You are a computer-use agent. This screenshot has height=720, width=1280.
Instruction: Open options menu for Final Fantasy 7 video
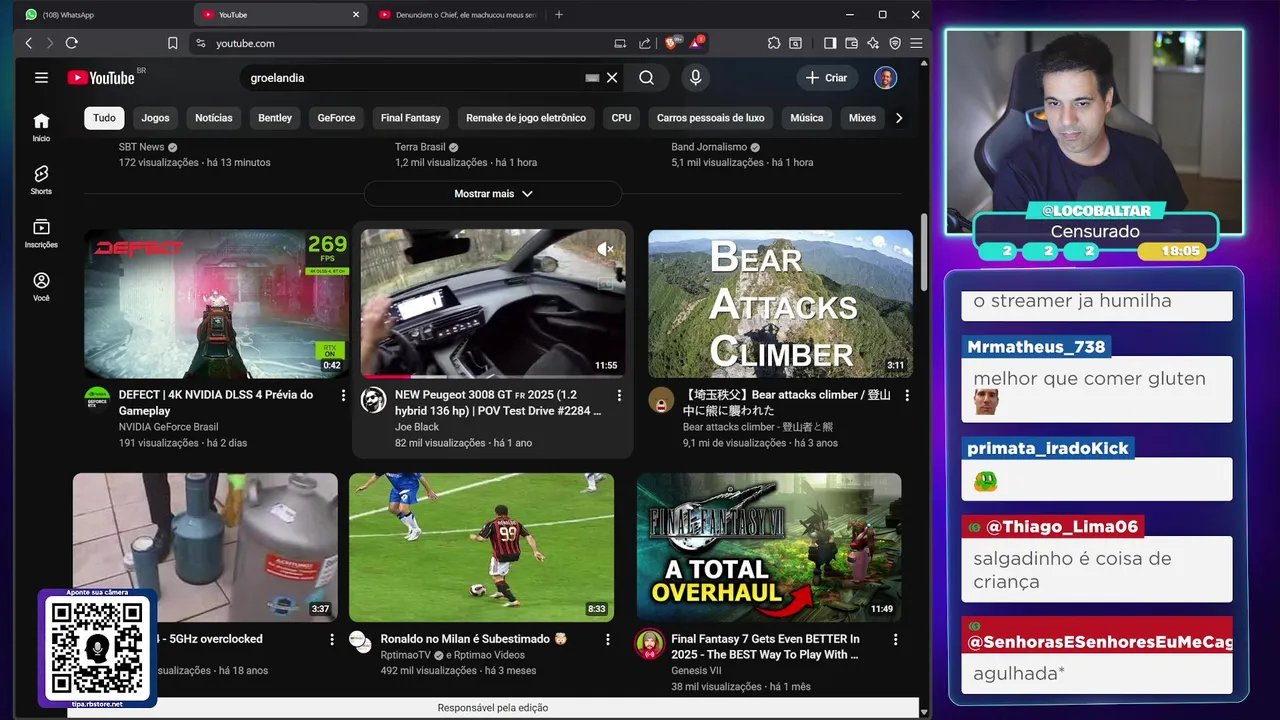(895, 640)
